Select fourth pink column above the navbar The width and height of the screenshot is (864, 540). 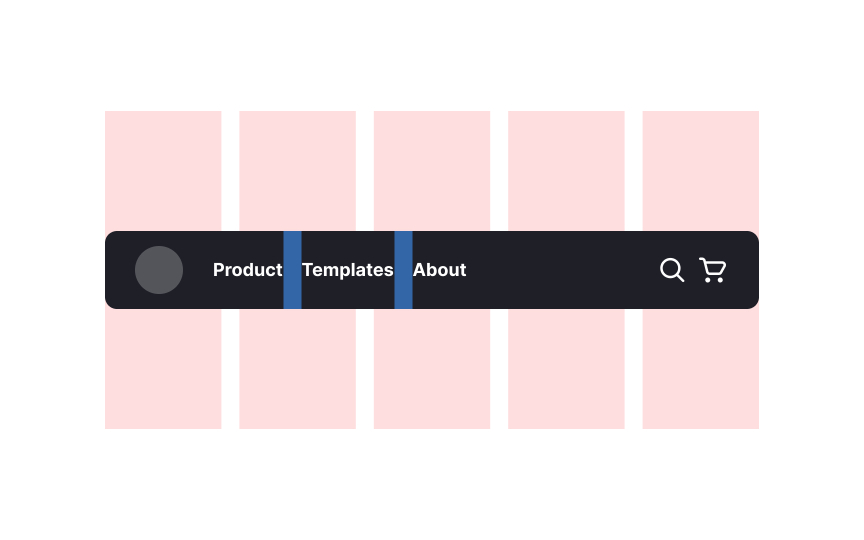566,171
